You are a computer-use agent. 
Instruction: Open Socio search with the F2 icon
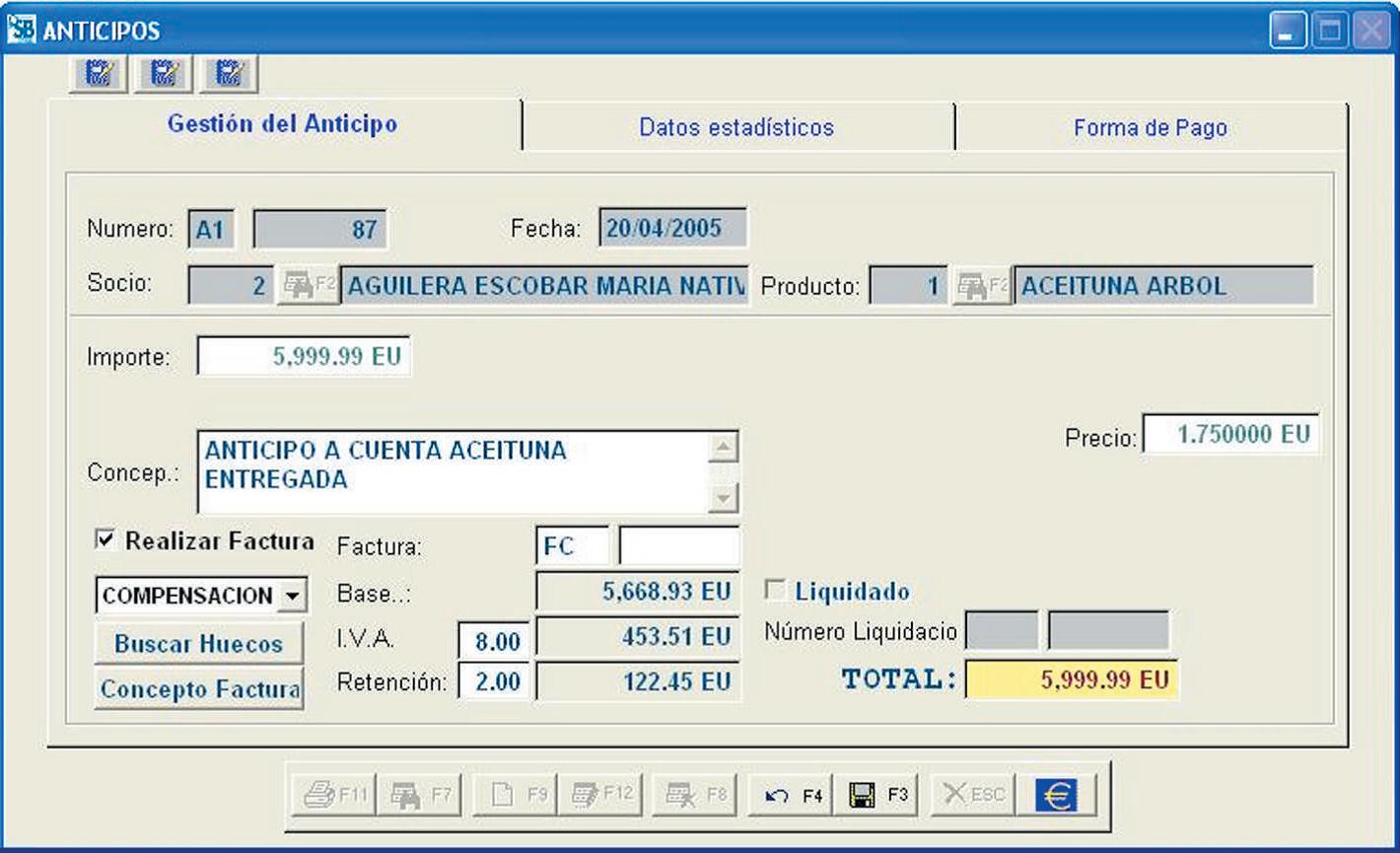309,286
